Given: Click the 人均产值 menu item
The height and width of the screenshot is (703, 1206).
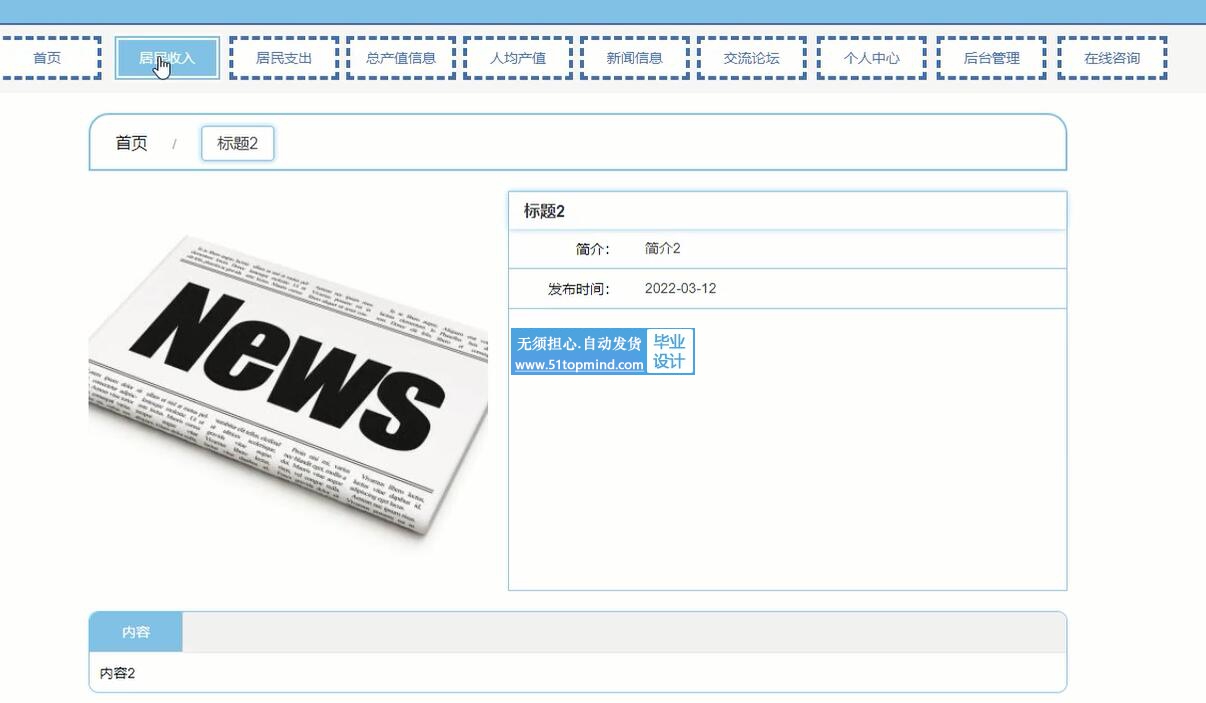Looking at the screenshot, I should point(518,58).
